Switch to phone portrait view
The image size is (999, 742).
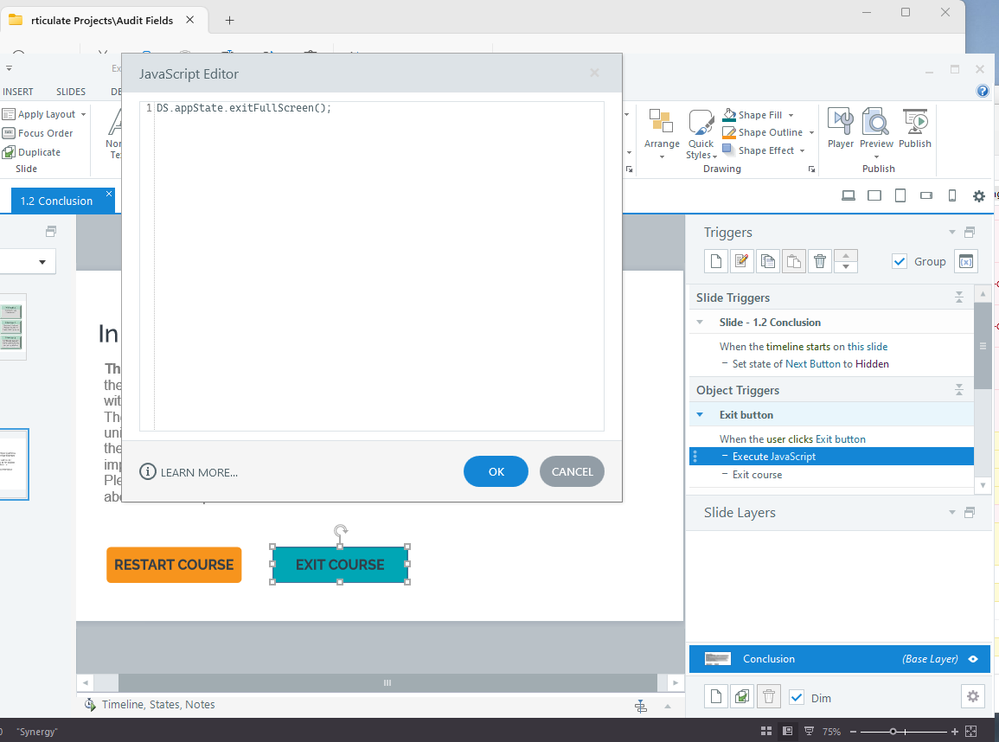click(952, 196)
